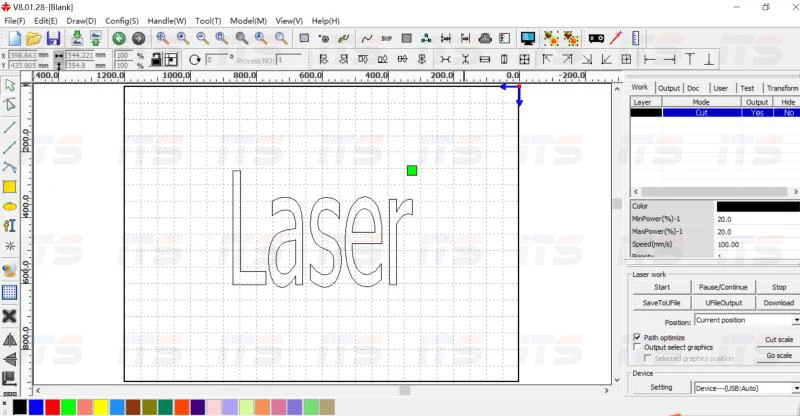The width and height of the screenshot is (800, 416).
Task: Mirror vertically with the left toolbar icon
Action: [x=10, y=359]
